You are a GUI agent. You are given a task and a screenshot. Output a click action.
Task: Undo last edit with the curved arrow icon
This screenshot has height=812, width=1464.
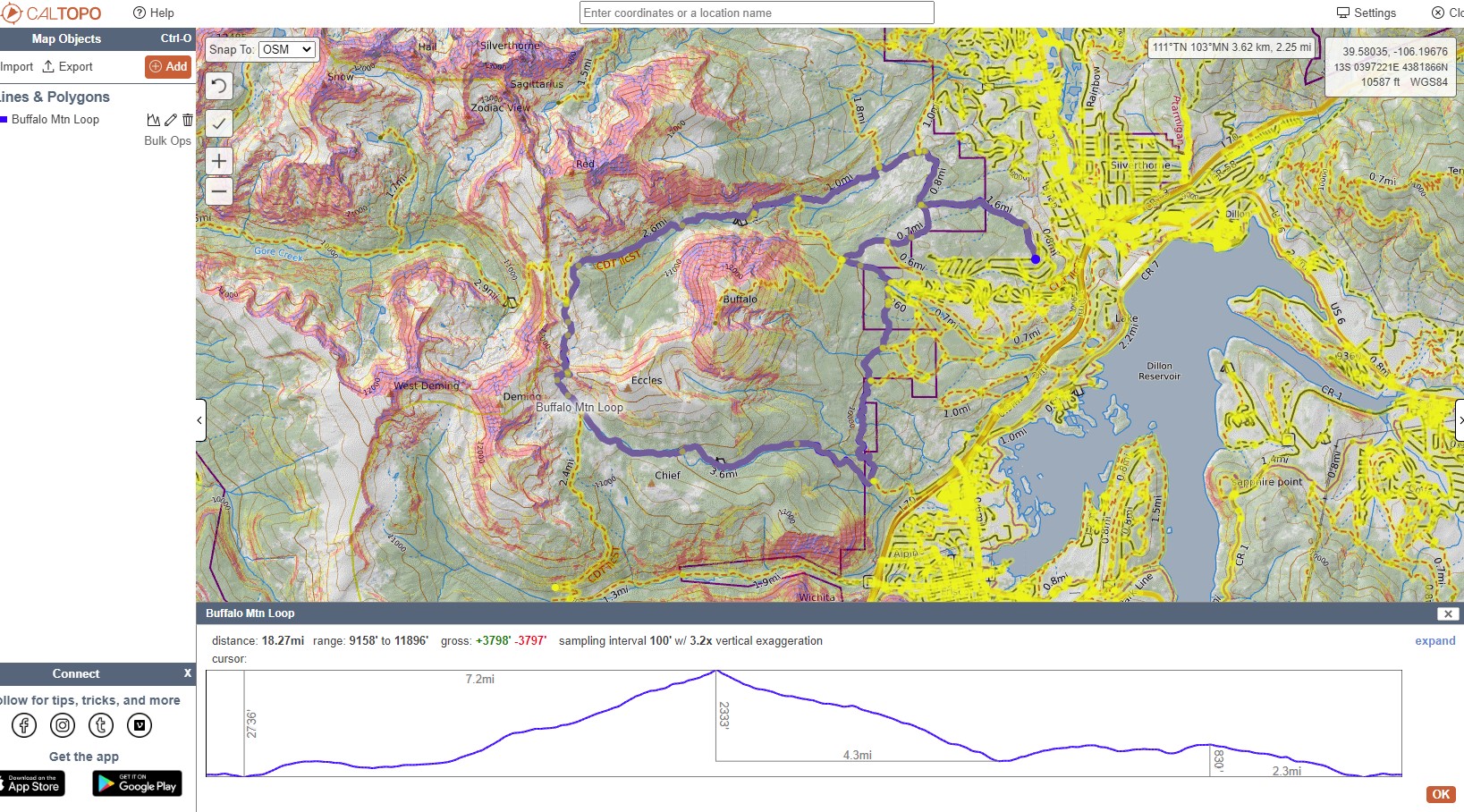218,86
